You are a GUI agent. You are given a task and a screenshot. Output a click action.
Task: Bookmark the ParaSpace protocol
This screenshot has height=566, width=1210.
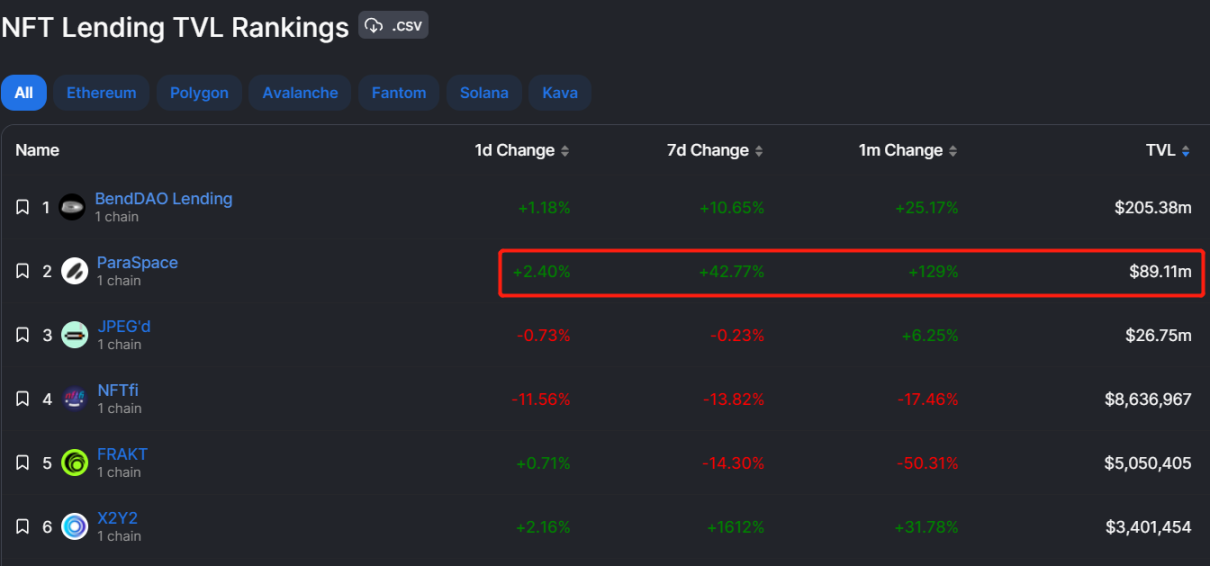pyautogui.click(x=22, y=271)
